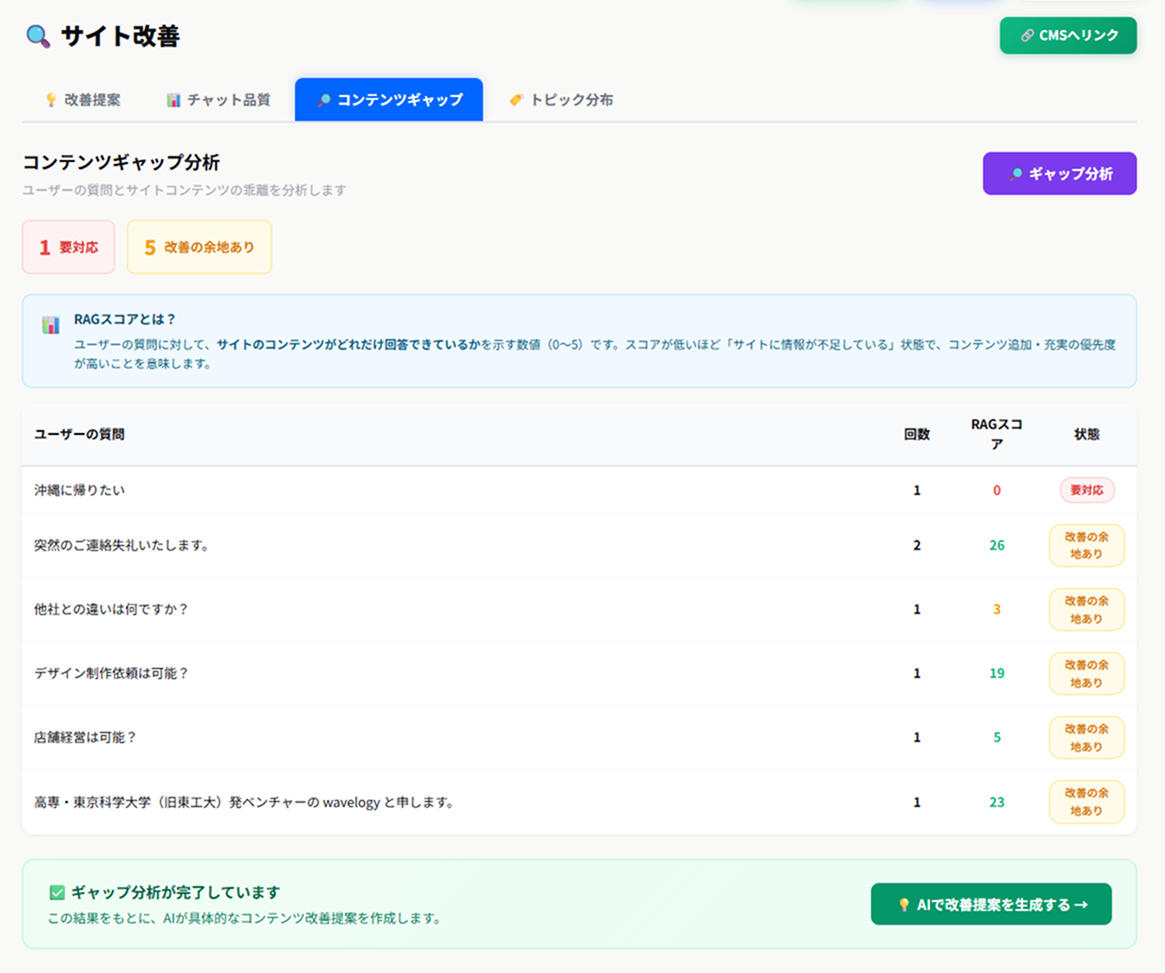The width and height of the screenshot is (1165, 973).
Task: Click the RAGスコア column header
Action: tap(996, 434)
